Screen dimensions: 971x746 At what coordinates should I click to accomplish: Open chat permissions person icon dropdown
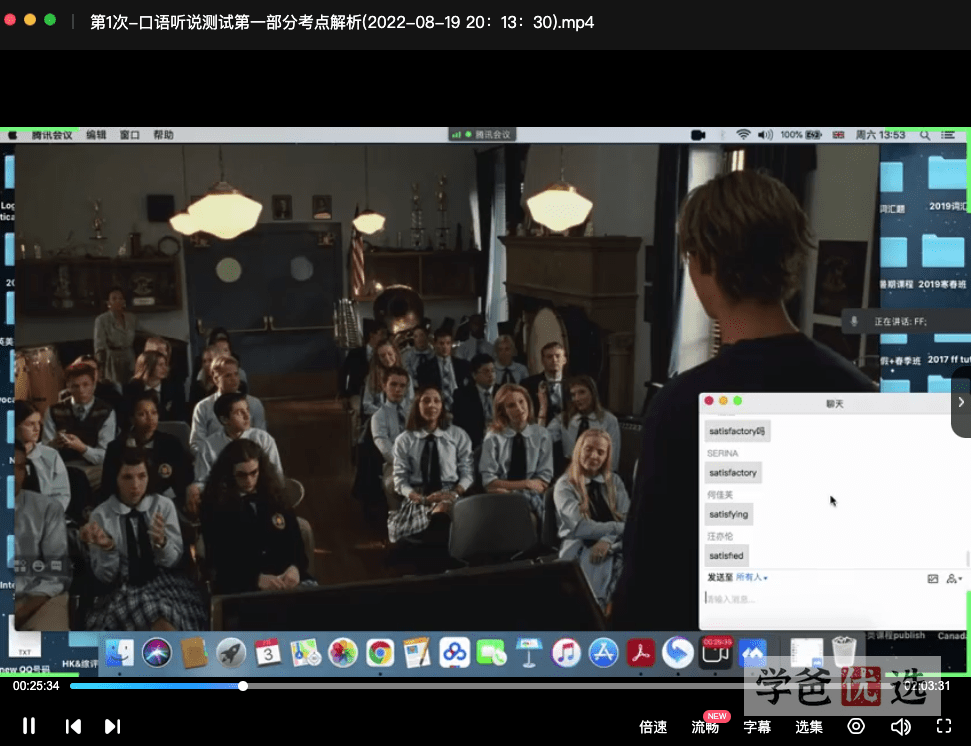pyautogui.click(x=954, y=579)
